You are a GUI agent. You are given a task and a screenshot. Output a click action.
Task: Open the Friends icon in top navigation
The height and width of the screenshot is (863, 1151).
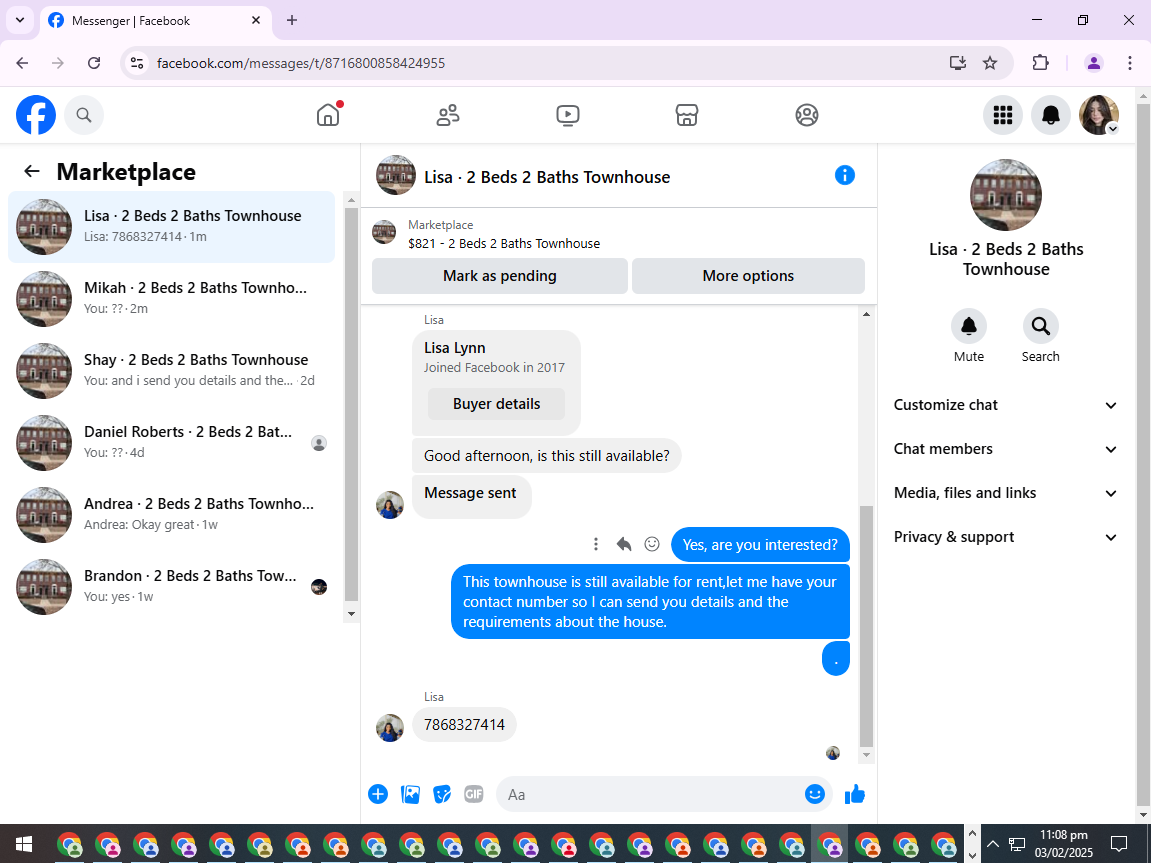448,115
